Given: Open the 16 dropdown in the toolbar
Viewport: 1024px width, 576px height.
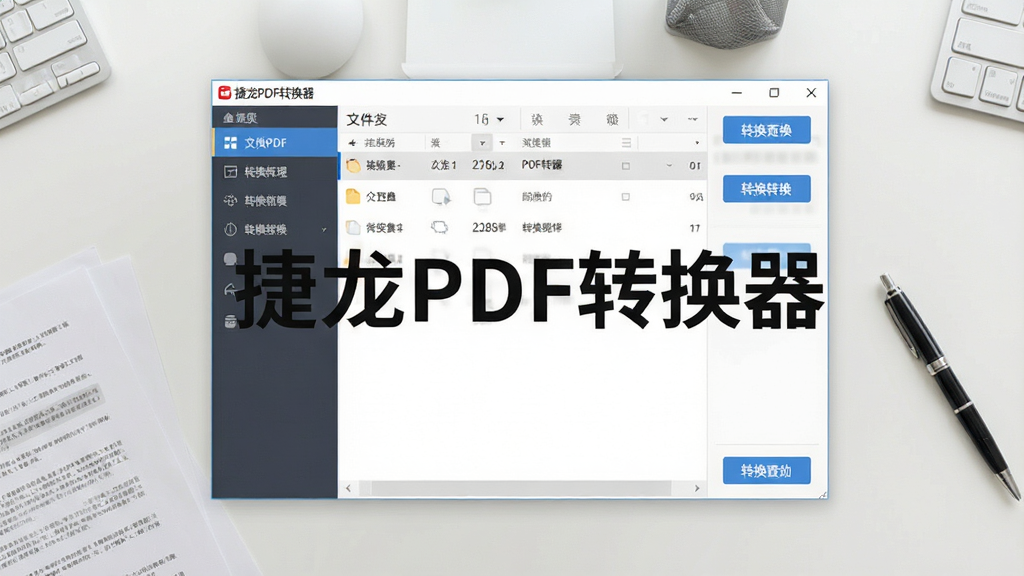Looking at the screenshot, I should click(489, 120).
